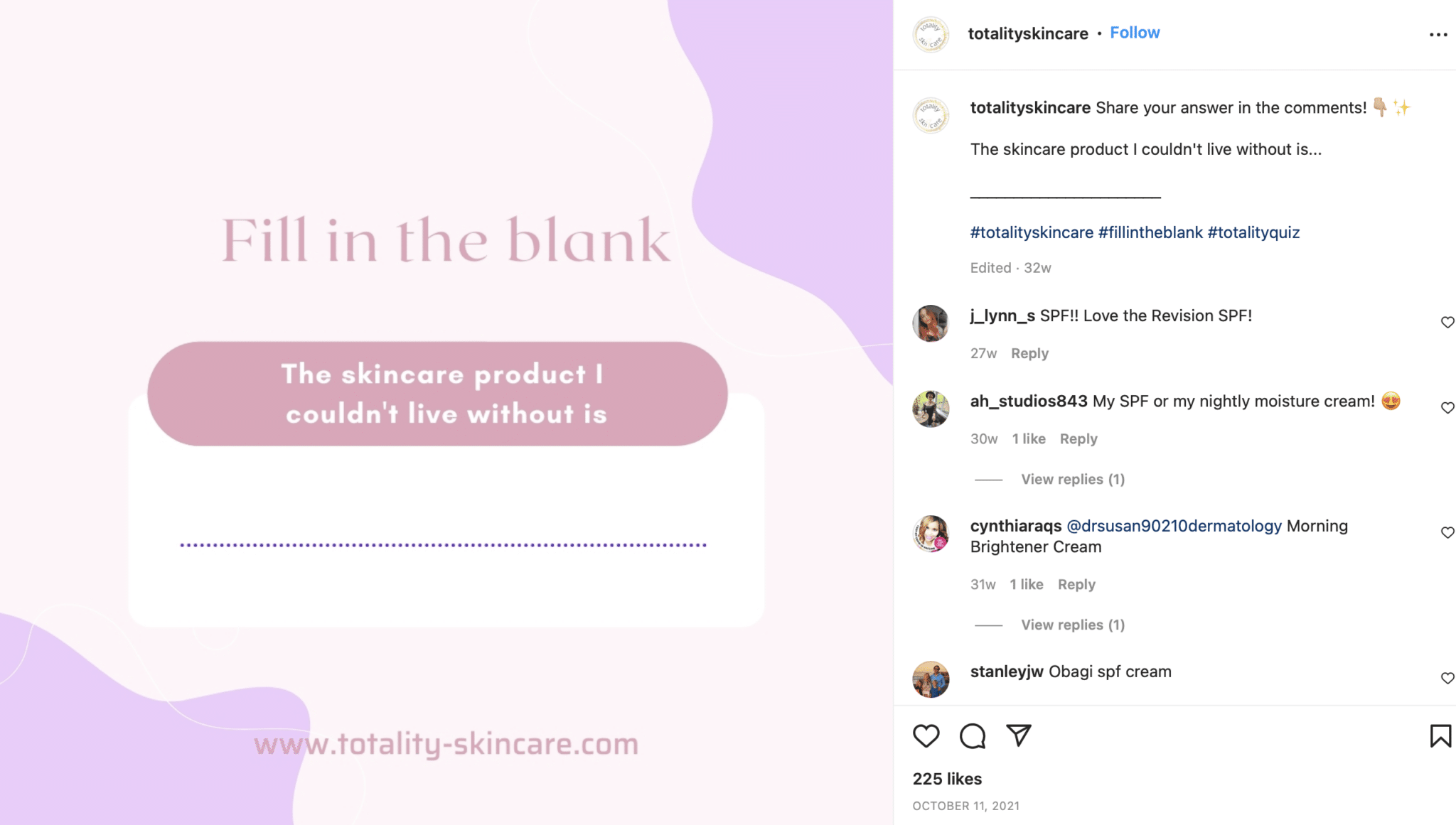Open j_lynn_s profile picture
This screenshot has width=1456, height=825.
click(931, 323)
